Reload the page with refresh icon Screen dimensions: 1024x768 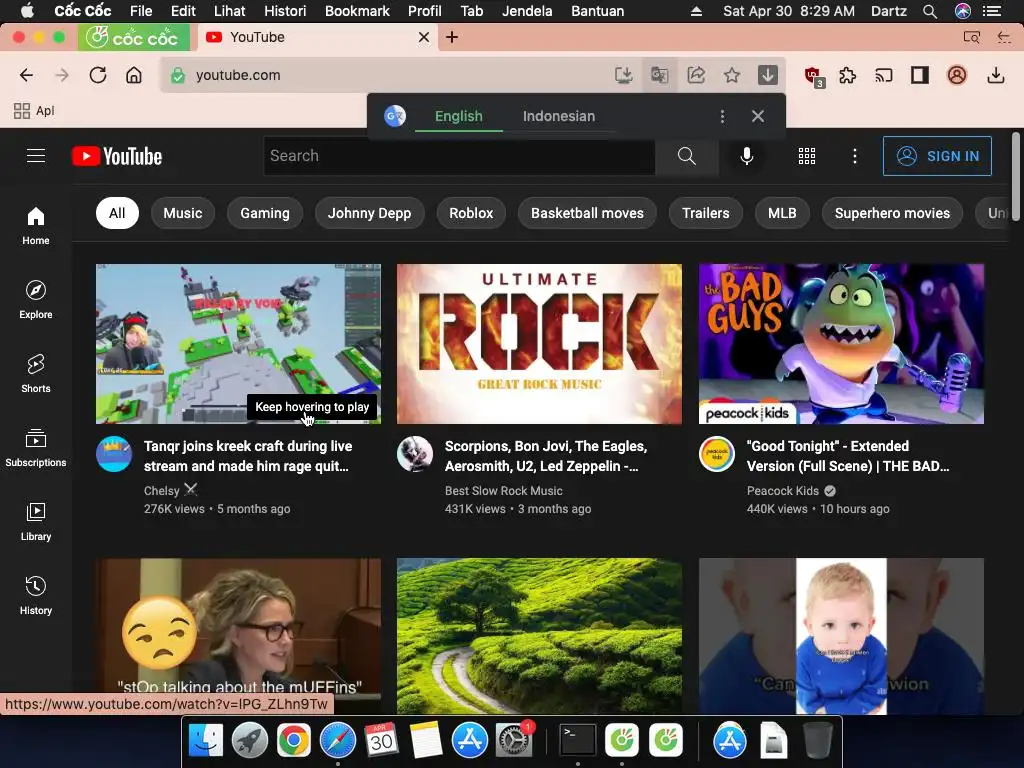[98, 75]
